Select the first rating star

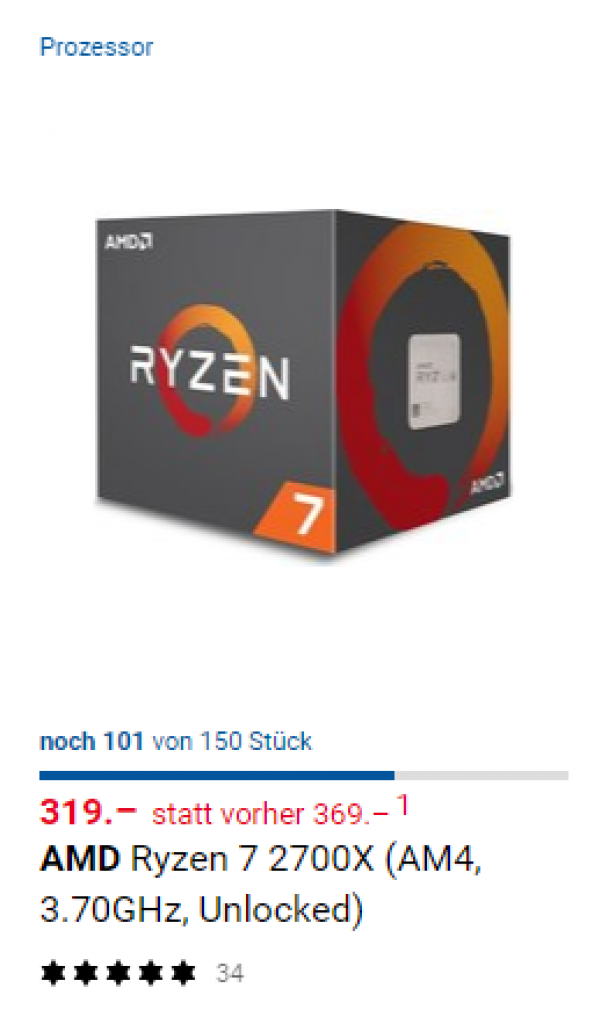click(53, 973)
